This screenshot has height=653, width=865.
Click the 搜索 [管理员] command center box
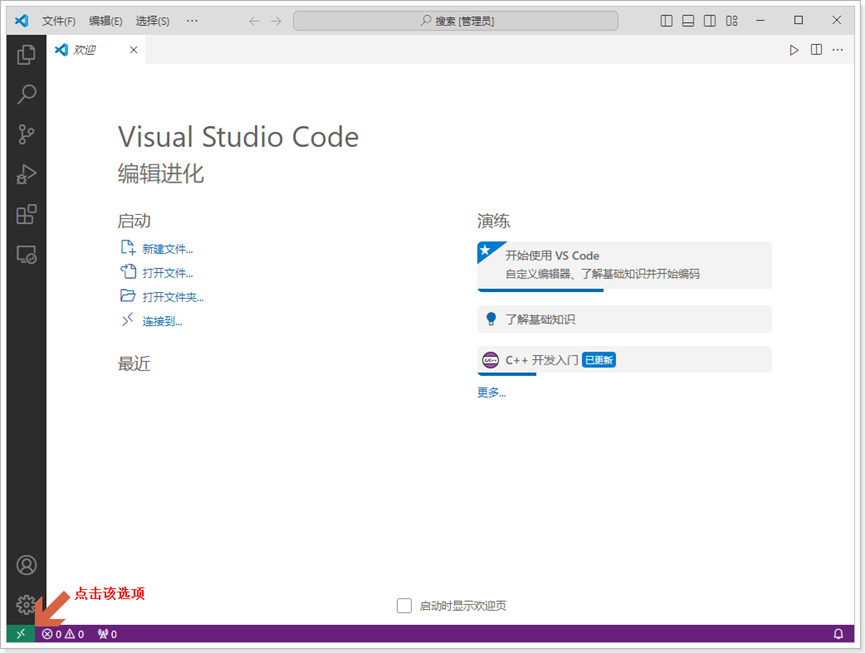tap(456, 21)
